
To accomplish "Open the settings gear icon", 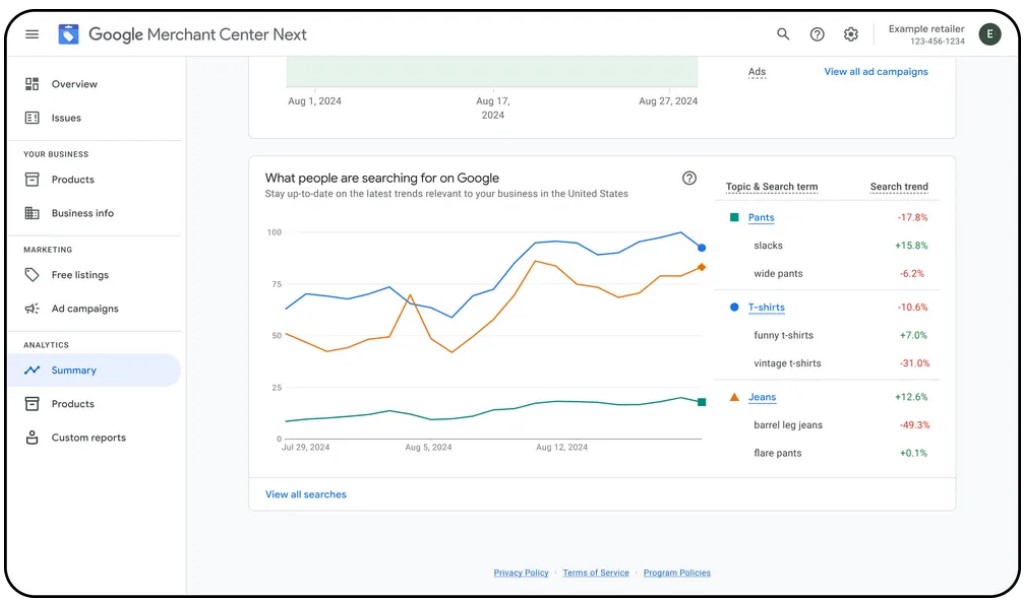I will 850,34.
